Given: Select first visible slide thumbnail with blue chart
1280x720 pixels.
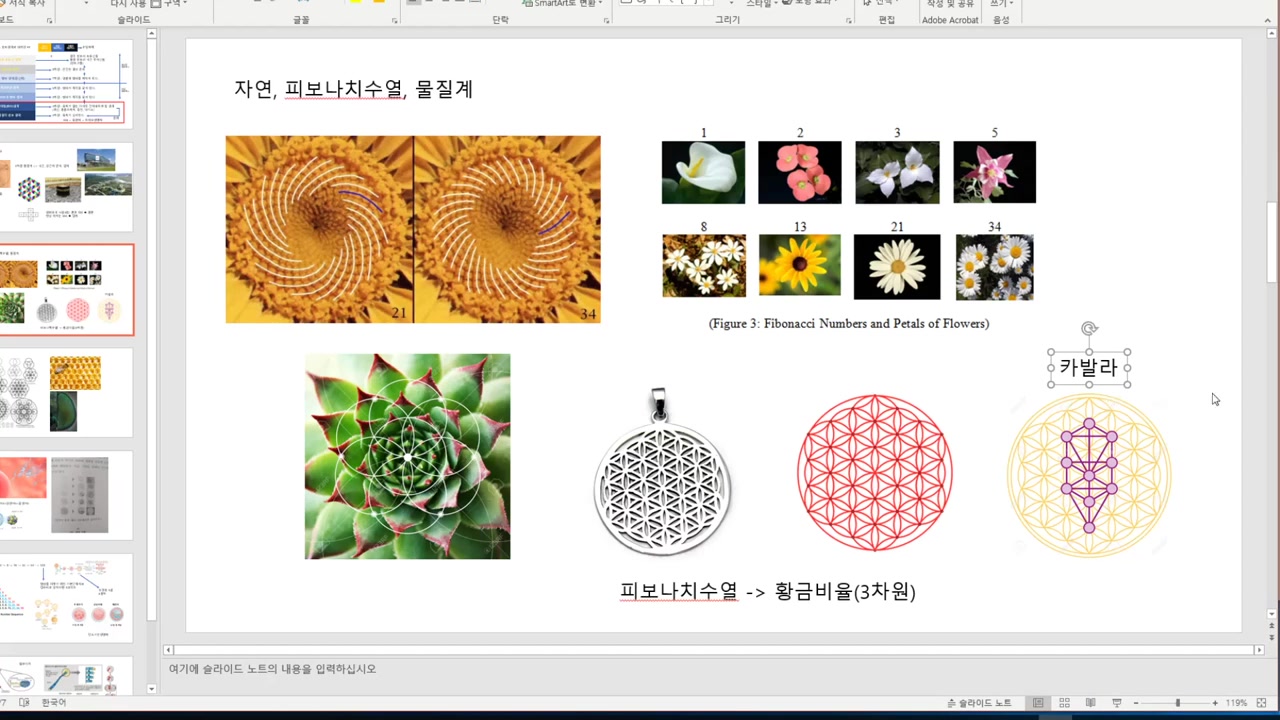Looking at the screenshot, I should 66,83.
